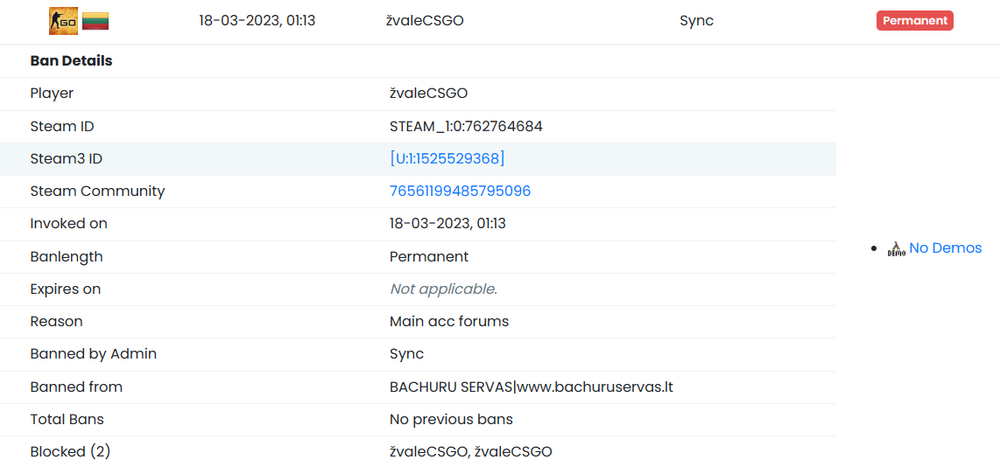Open Steam Community profile 76561199485795096

tap(460, 191)
